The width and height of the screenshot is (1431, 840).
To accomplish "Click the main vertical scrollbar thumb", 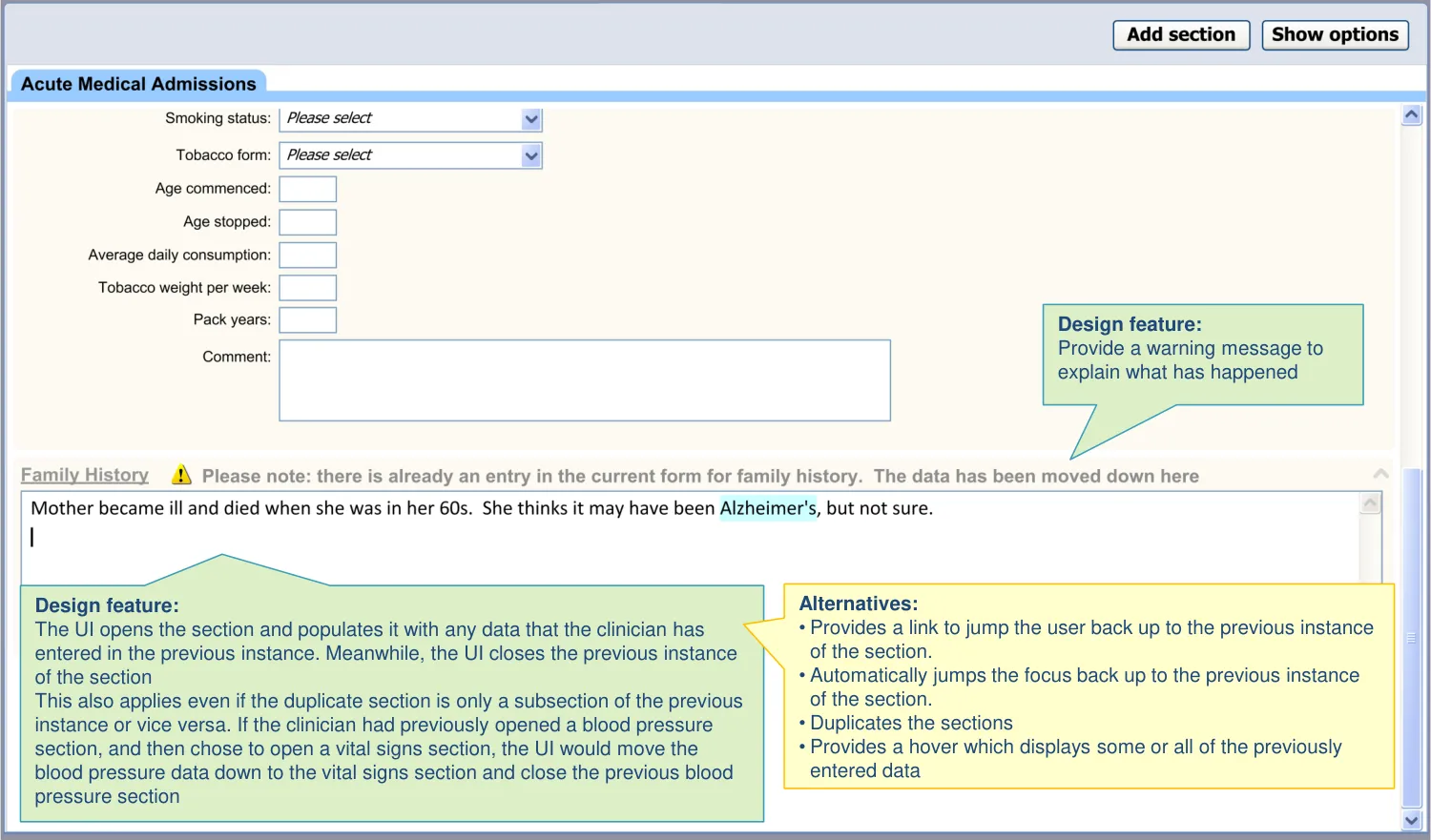I will [x=1412, y=637].
